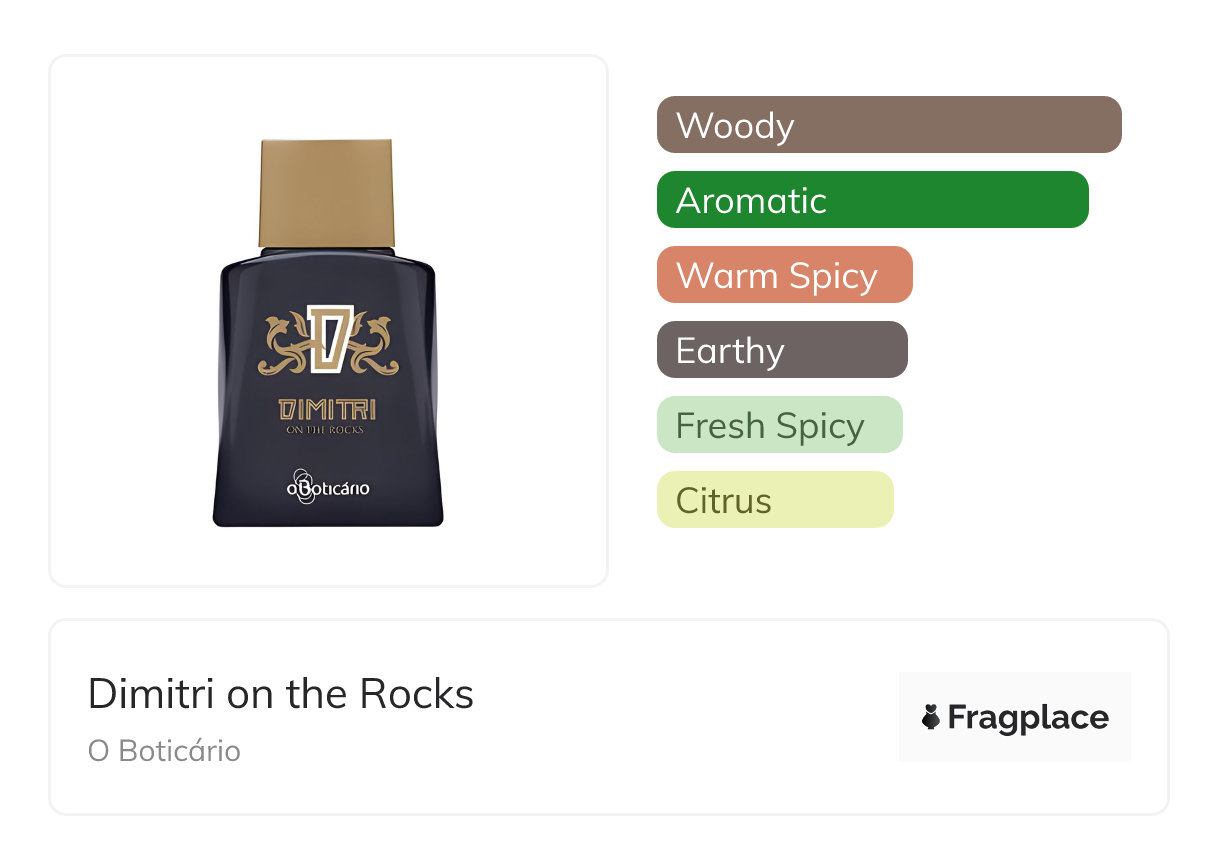Click the Fragplace perfume bottle logo icon
Viewport: 1218px width, 864px height.
931,718
